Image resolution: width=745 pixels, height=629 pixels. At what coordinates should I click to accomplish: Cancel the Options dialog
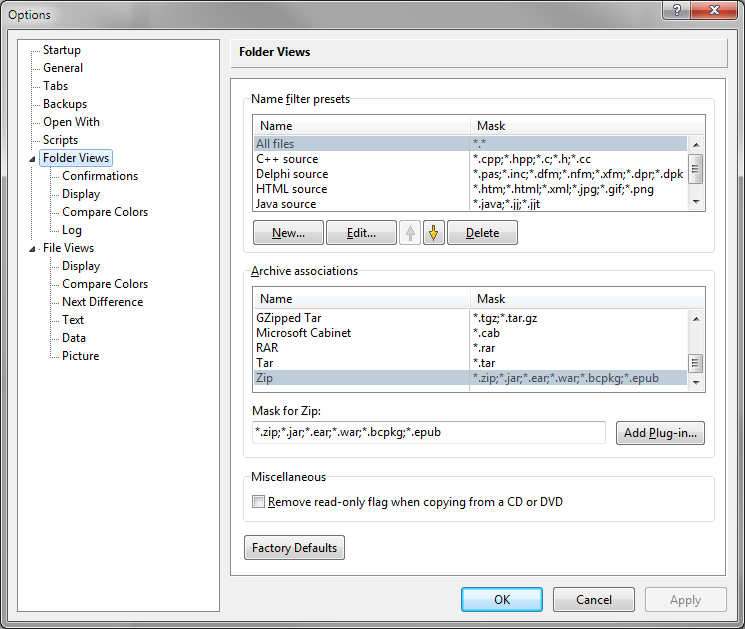pyautogui.click(x=594, y=600)
